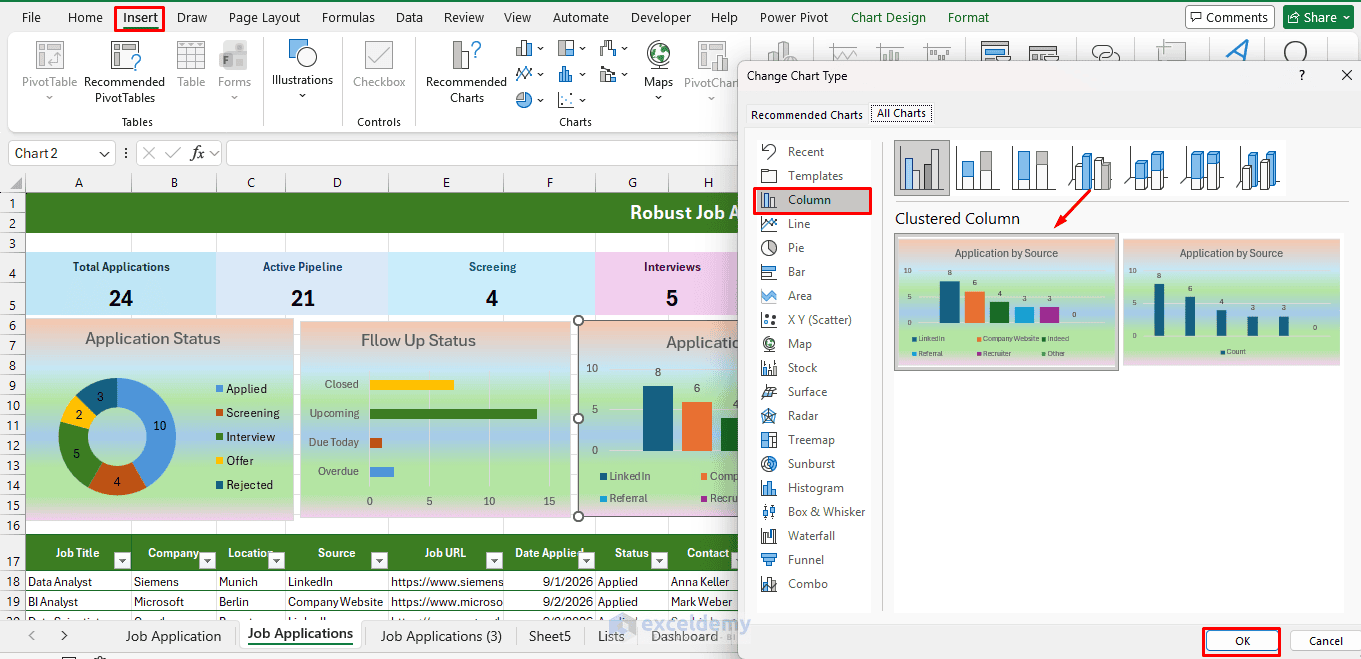Select Pie chart category

coord(813,248)
